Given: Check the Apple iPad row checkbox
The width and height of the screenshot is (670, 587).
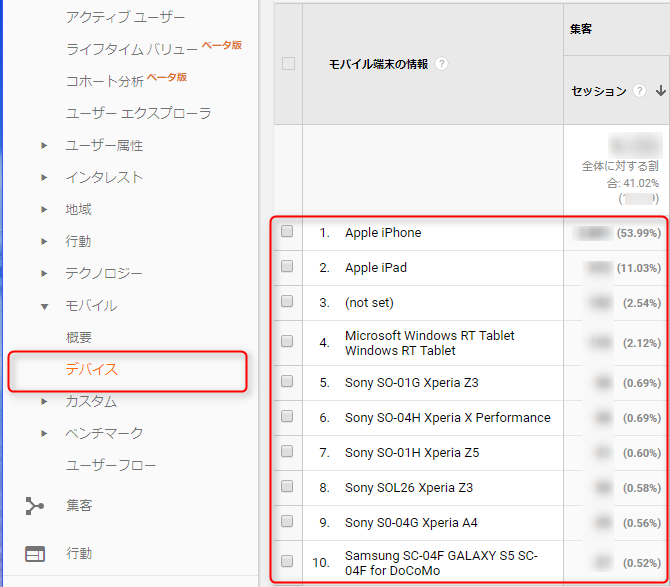Looking at the screenshot, I should click(287, 266).
